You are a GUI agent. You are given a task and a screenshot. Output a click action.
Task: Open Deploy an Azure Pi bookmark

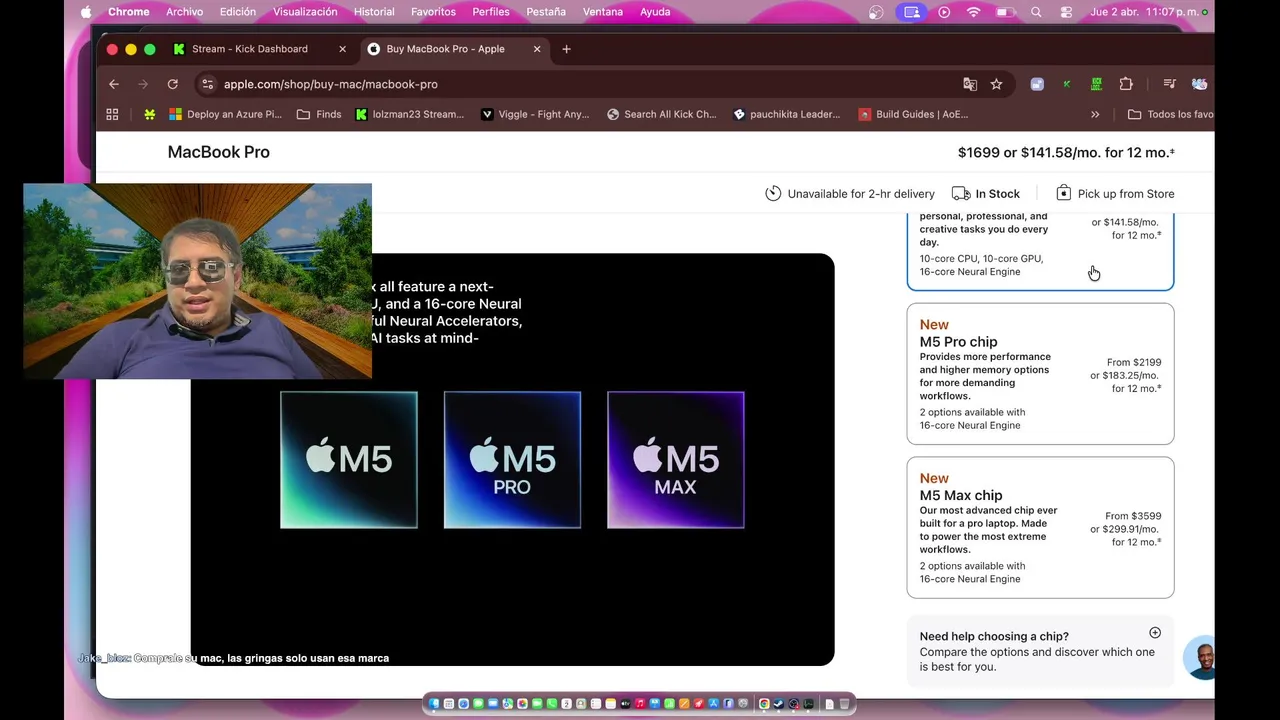pyautogui.click(x=225, y=114)
